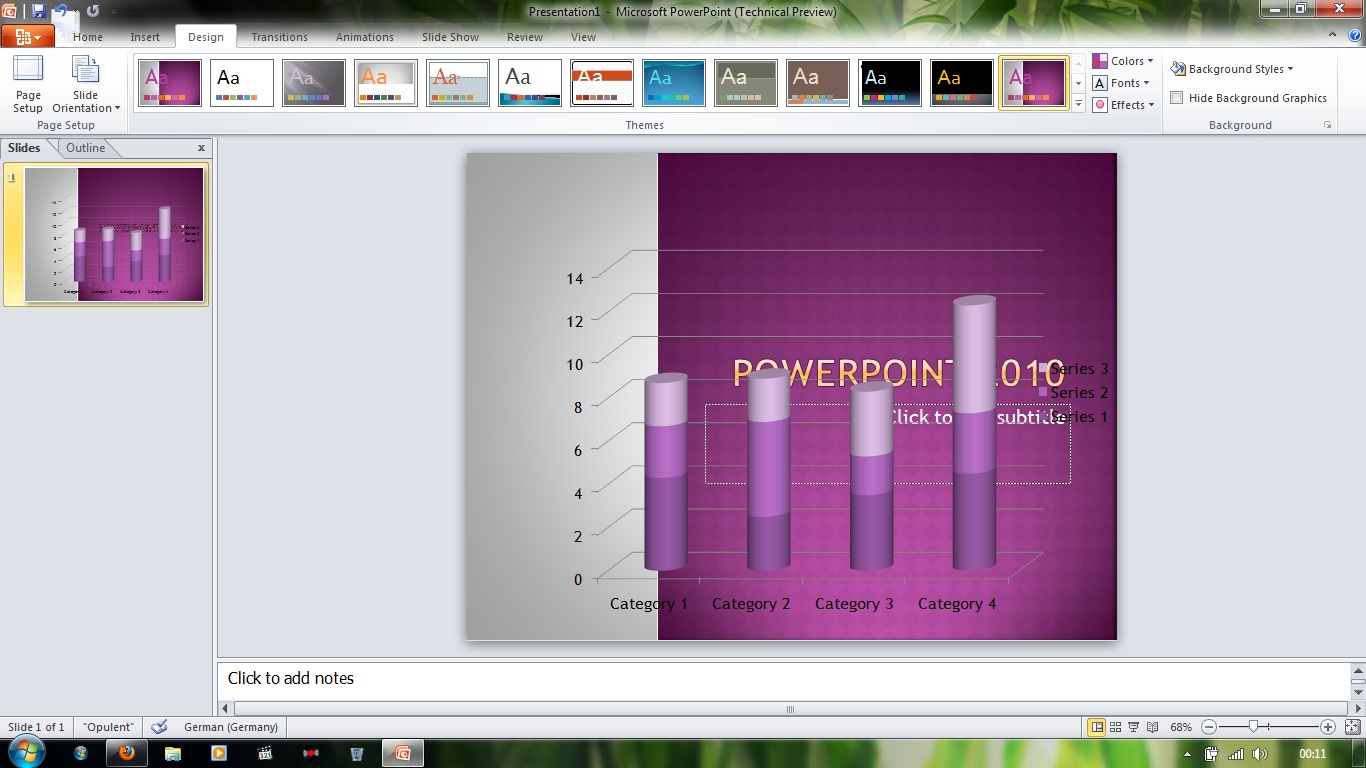Click the slide title text POWERPOINT 2010
Image resolution: width=1366 pixels, height=768 pixels.
899,373
